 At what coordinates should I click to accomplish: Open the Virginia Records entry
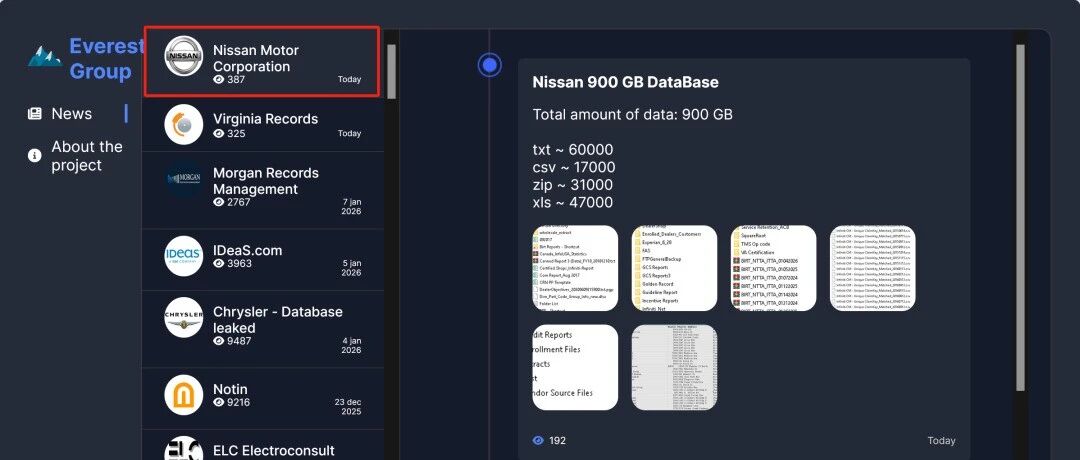[x=262, y=125]
